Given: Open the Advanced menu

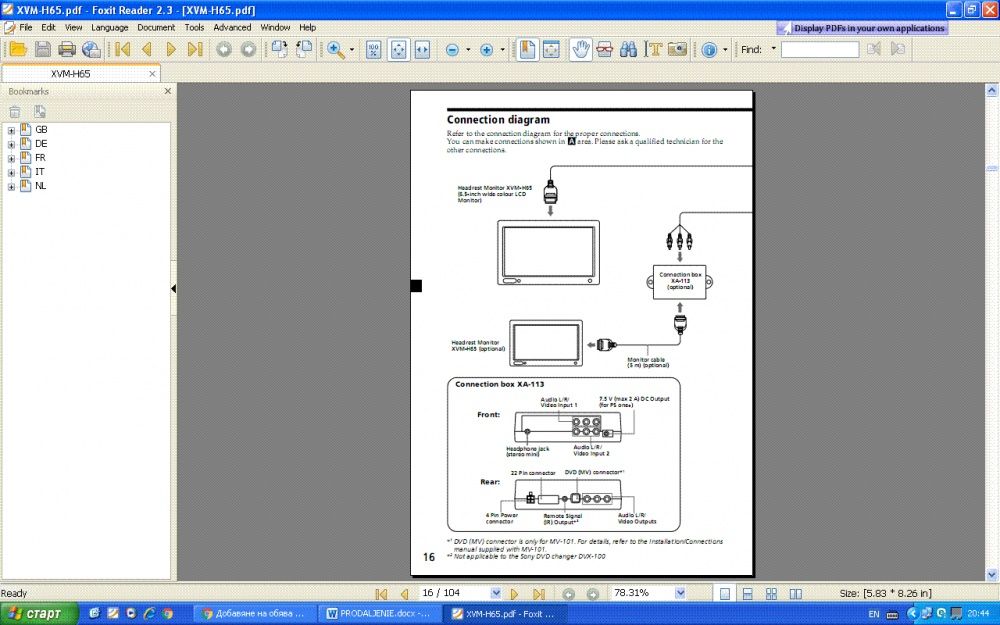Looking at the screenshot, I should coord(232,27).
